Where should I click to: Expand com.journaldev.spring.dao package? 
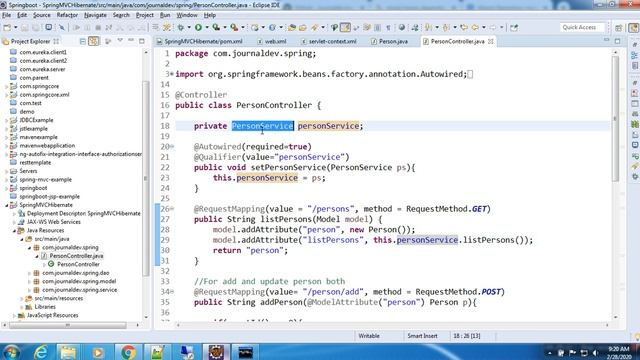[x=29, y=273]
